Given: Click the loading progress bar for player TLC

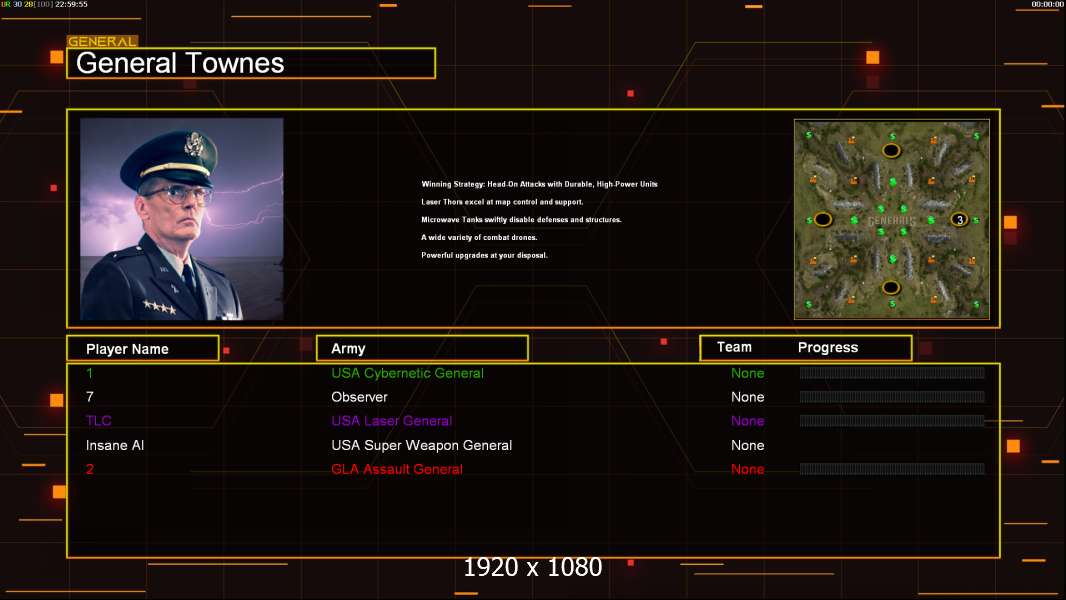Looking at the screenshot, I should click(x=892, y=421).
